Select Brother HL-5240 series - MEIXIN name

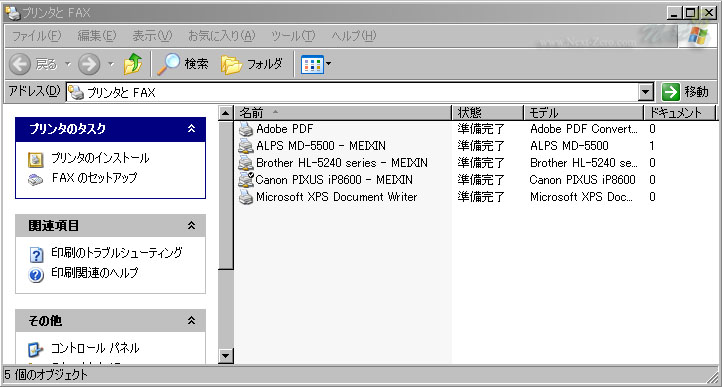coord(342,163)
